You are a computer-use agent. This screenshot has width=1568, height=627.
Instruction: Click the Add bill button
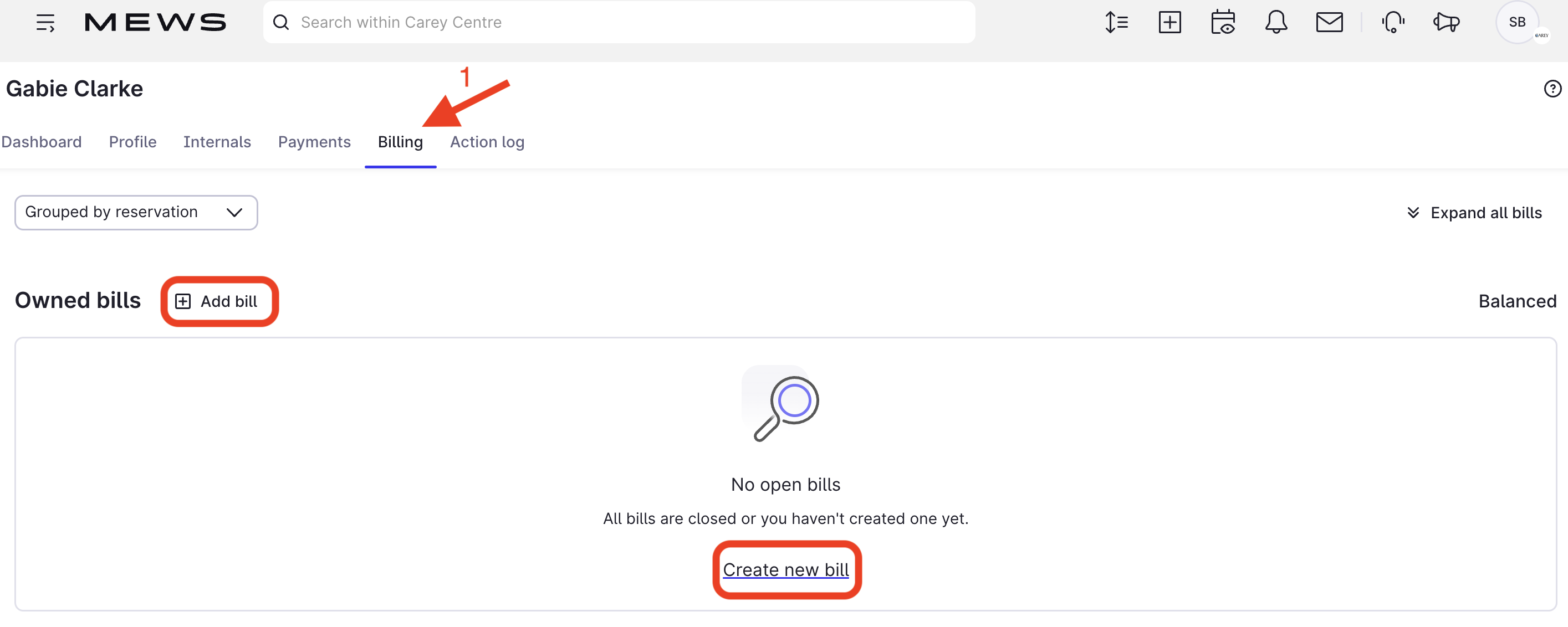coord(217,301)
